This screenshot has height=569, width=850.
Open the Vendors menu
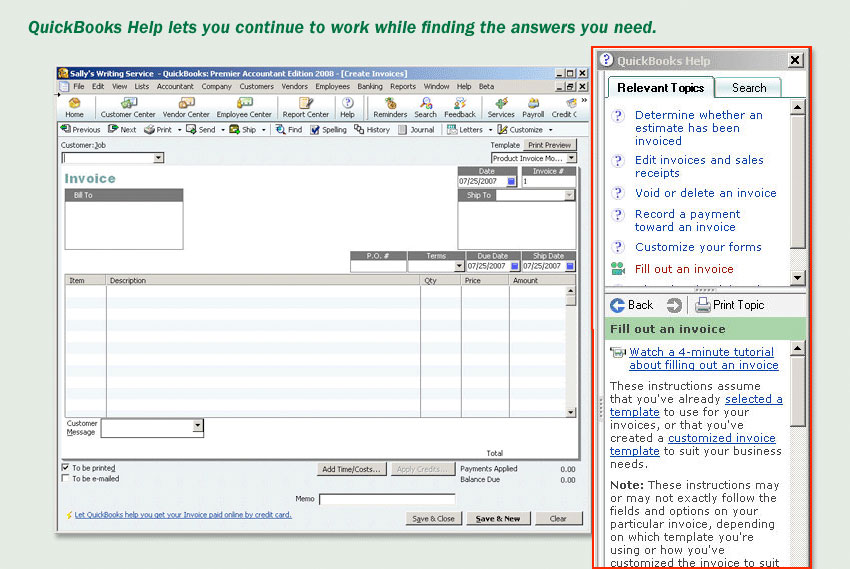[x=294, y=87]
